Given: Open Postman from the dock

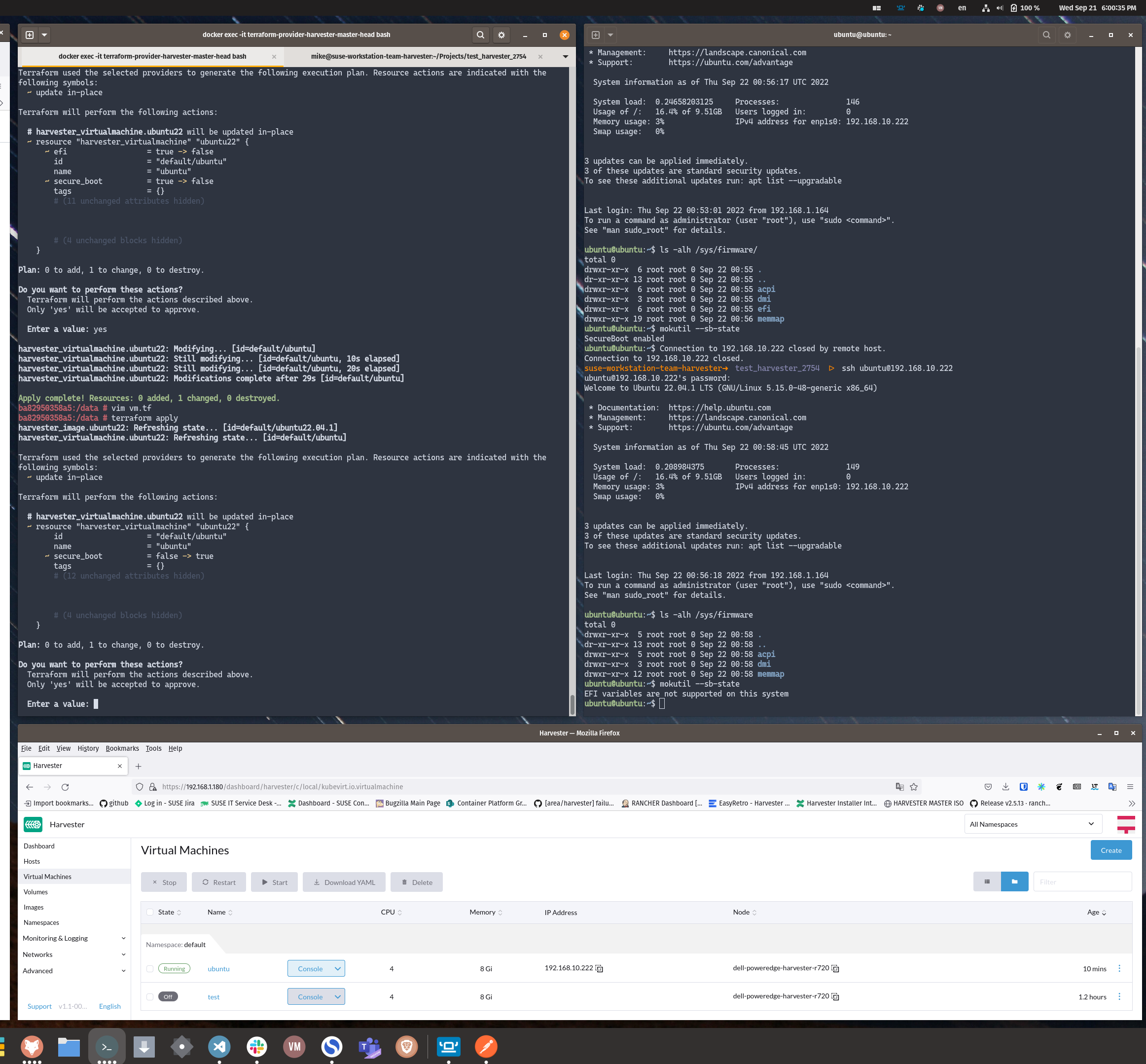Looking at the screenshot, I should [486, 1047].
